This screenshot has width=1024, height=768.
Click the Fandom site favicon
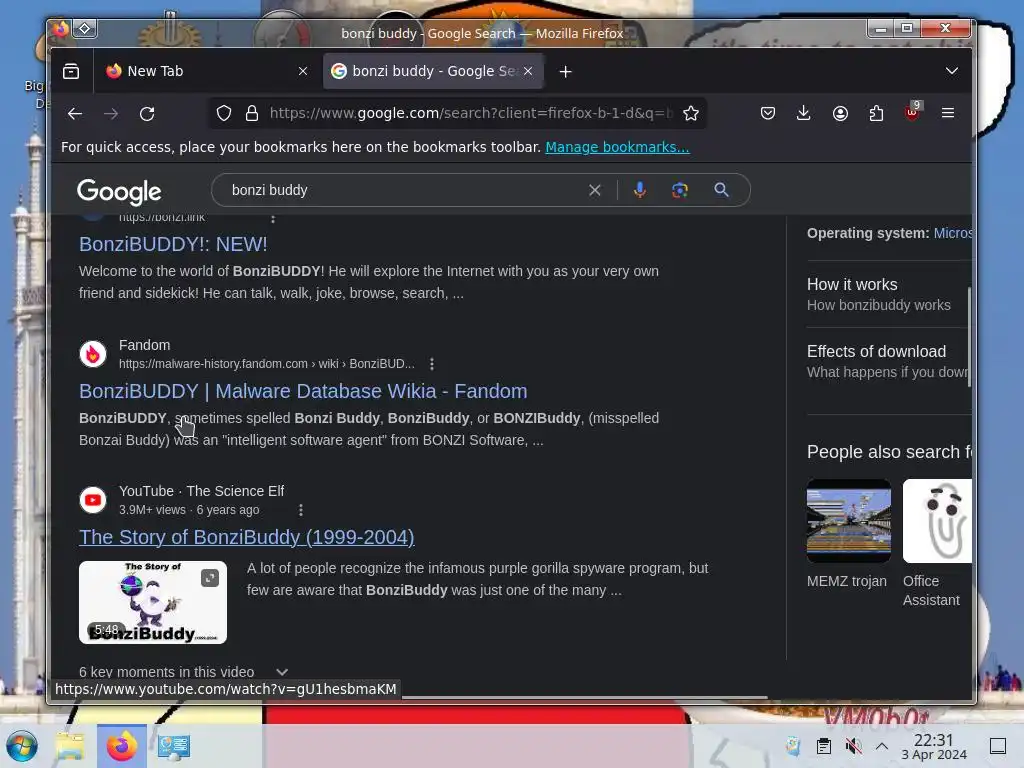pyautogui.click(x=93, y=354)
